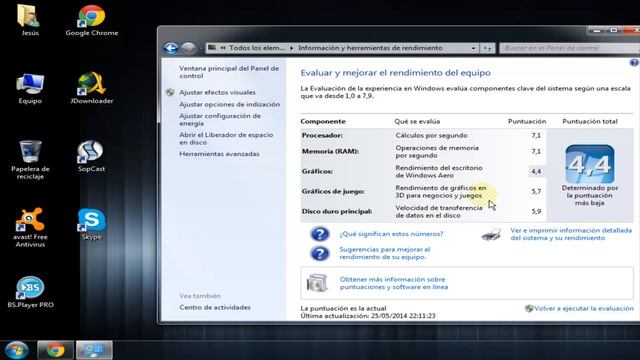The image size is (640, 360).
Task: Click the 4,4 total score badge
Action: pos(590,164)
